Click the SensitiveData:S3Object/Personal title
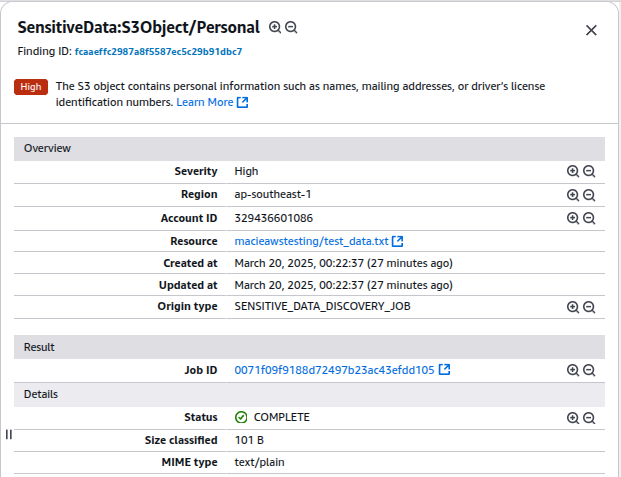 139,27
